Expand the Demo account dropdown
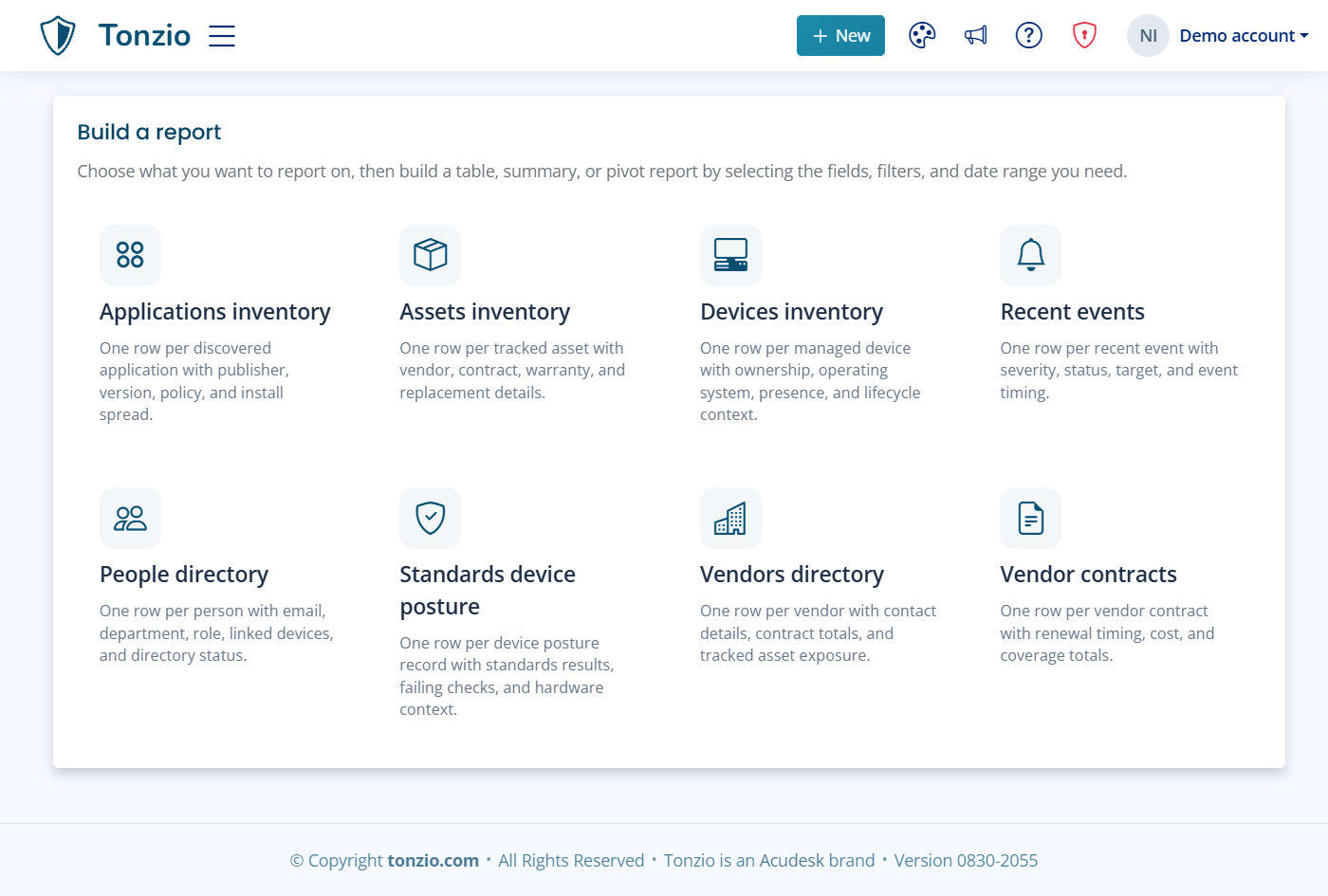The height and width of the screenshot is (896, 1328). (1244, 36)
